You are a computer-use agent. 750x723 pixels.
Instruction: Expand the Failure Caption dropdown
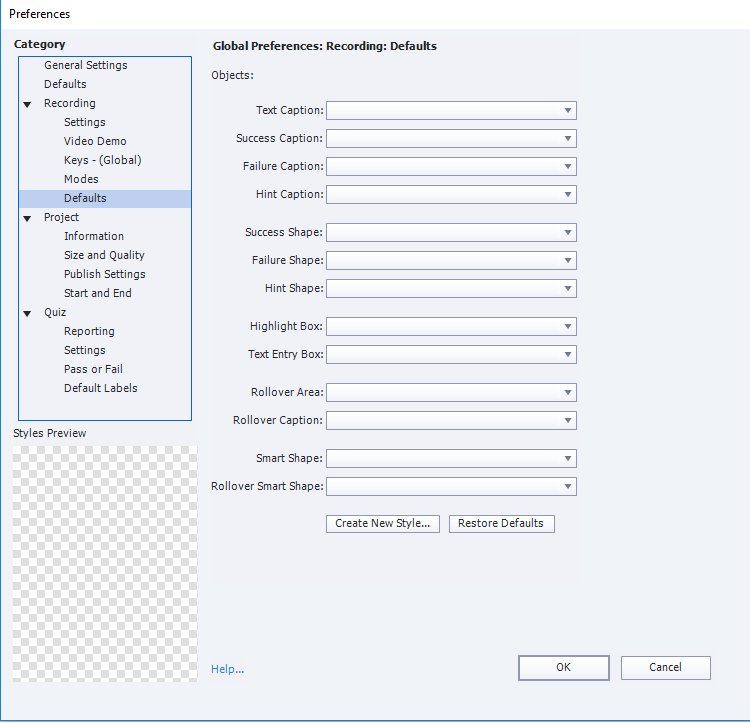[x=451, y=167]
